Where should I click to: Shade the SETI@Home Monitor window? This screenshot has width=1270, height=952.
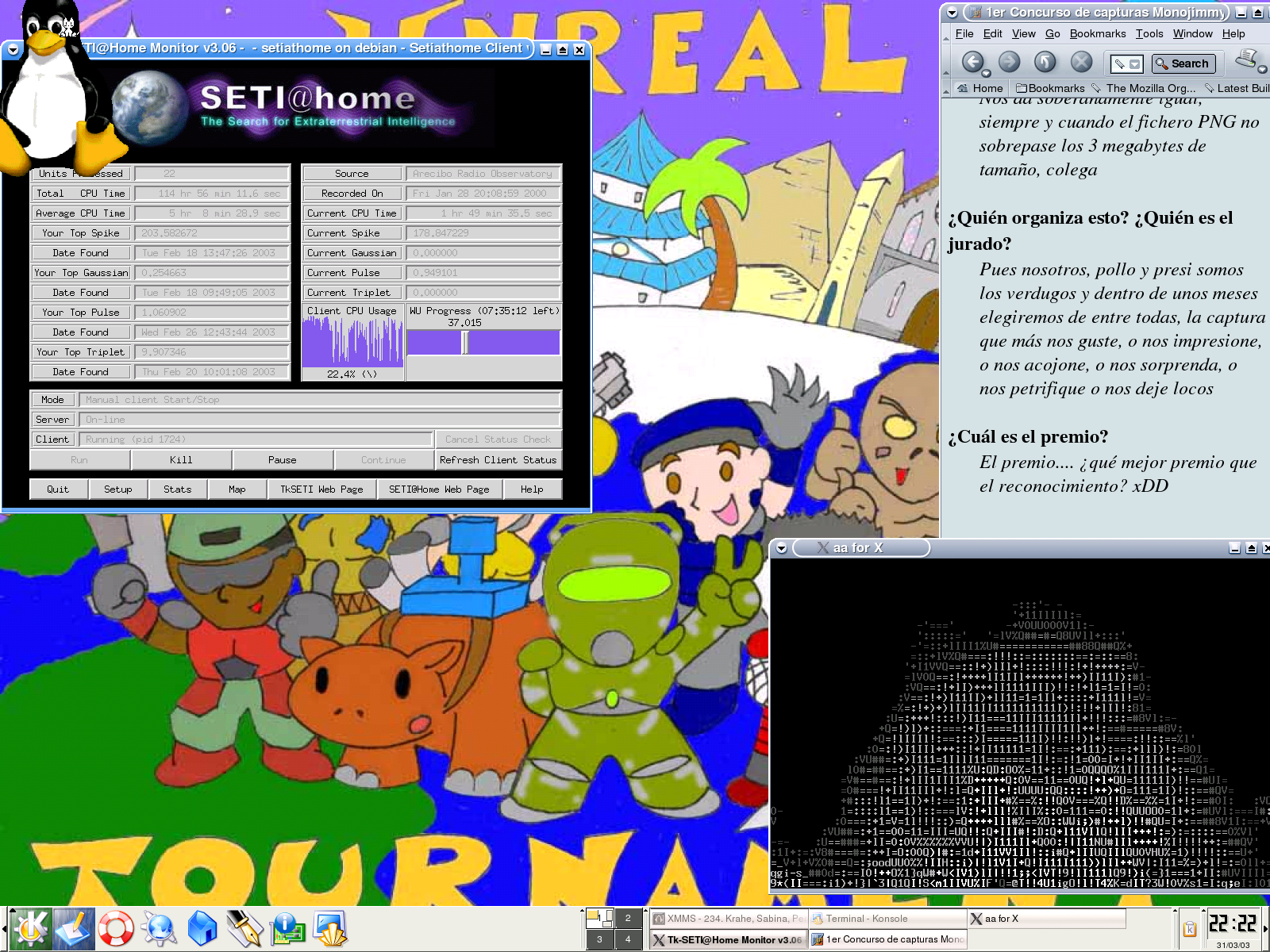pos(563,50)
